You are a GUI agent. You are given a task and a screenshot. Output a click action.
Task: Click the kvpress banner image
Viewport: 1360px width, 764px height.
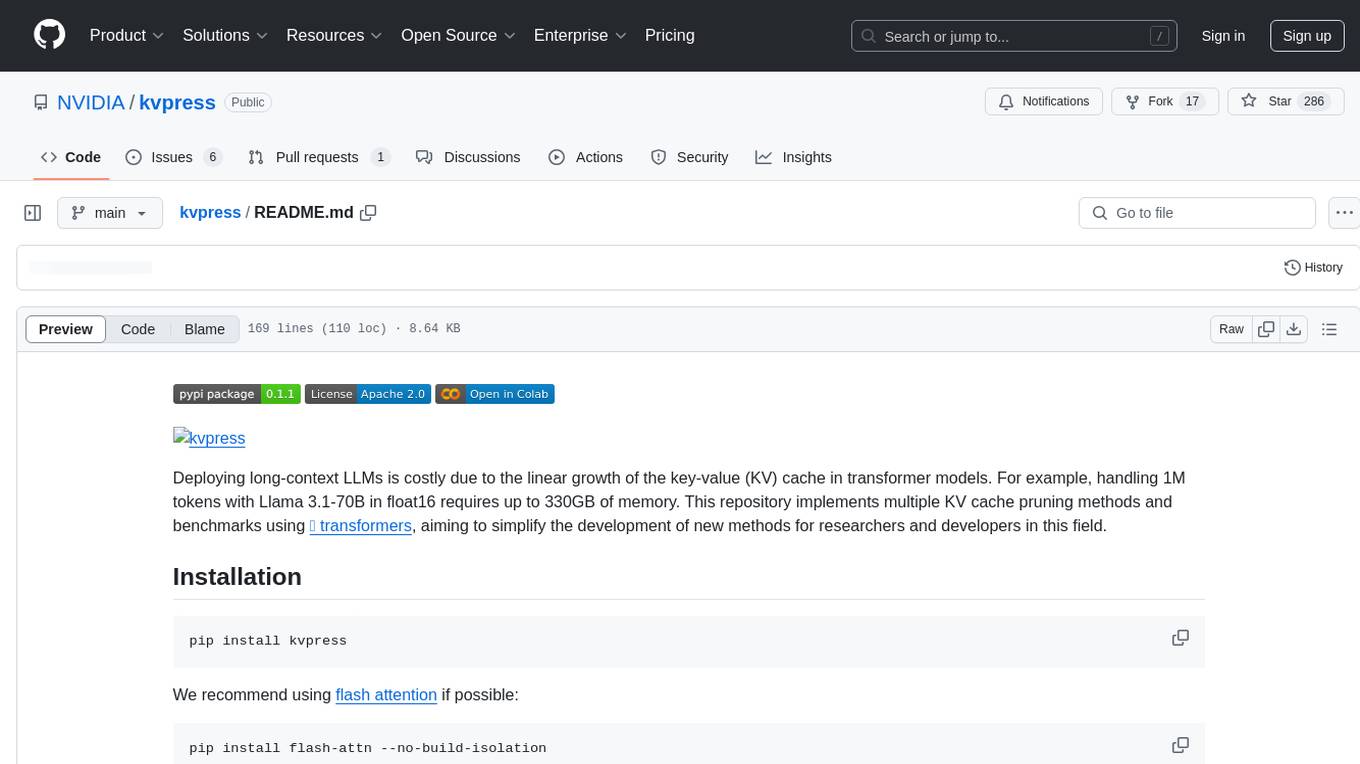(209, 438)
